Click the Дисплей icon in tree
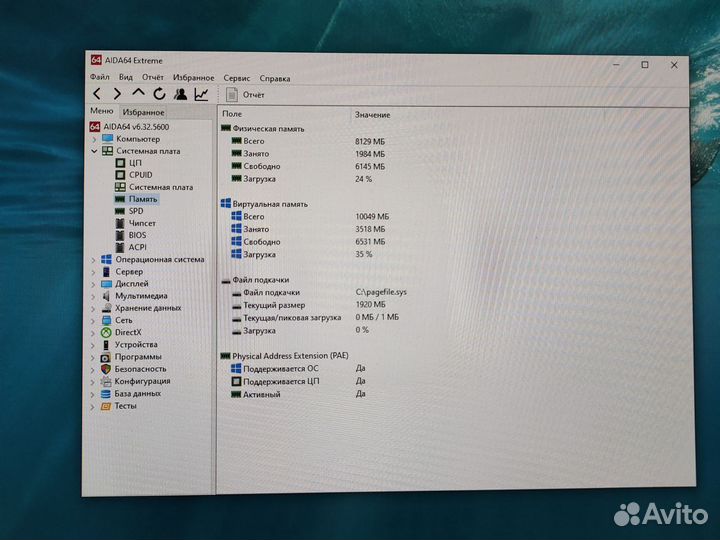Viewport: 720px width, 540px height. 106,284
